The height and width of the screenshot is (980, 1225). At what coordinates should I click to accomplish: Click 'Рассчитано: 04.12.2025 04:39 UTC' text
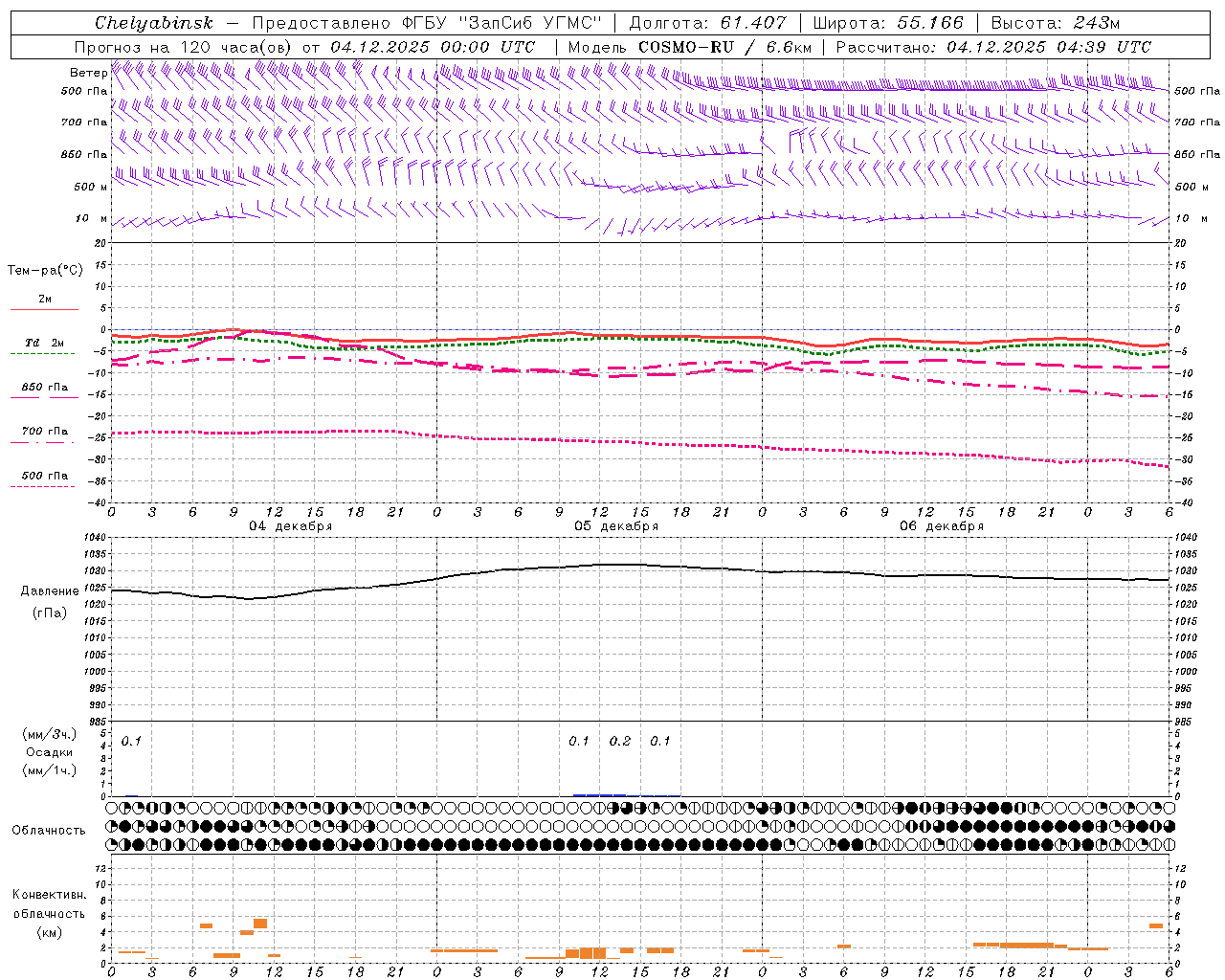(993, 47)
